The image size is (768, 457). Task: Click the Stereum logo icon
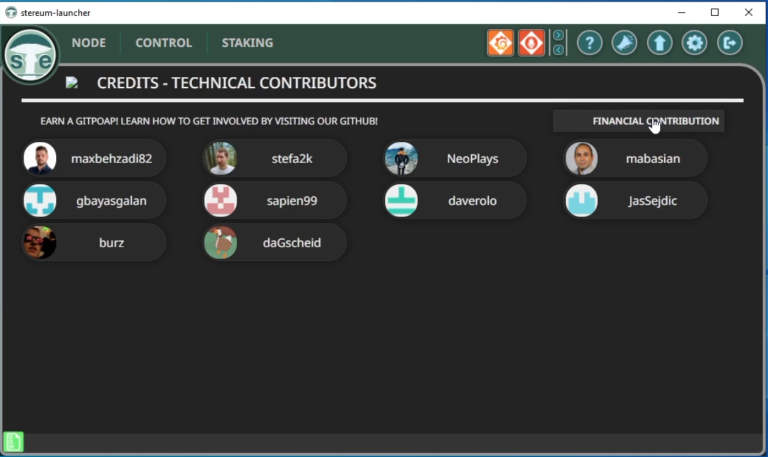pos(30,54)
